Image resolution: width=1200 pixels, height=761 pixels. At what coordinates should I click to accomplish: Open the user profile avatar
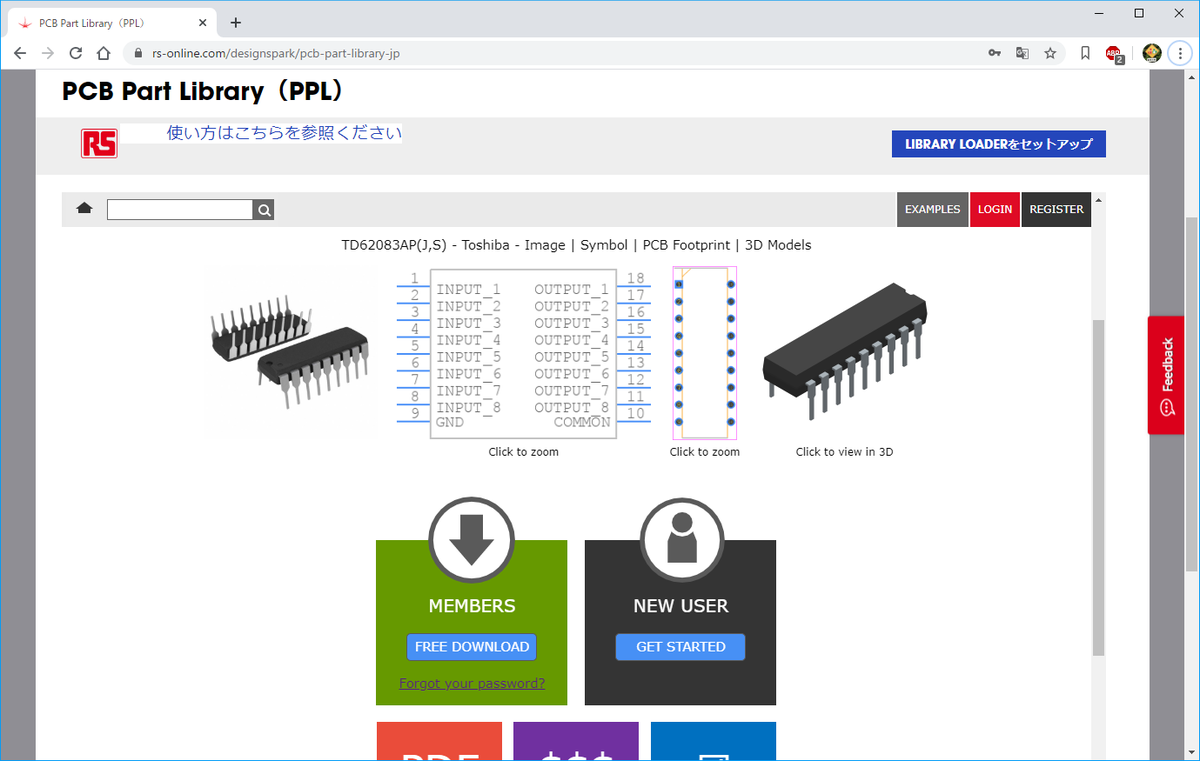(1152, 53)
